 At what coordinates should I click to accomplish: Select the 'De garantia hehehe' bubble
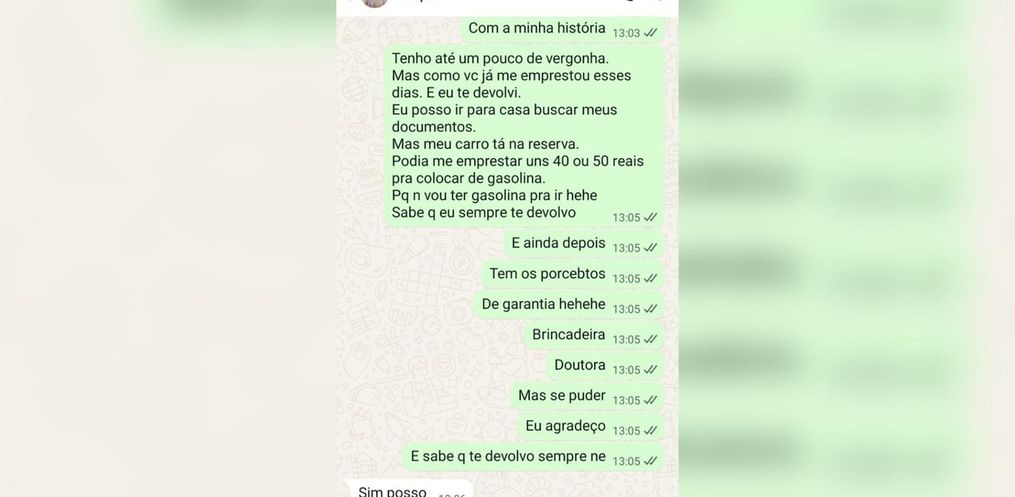(x=569, y=305)
